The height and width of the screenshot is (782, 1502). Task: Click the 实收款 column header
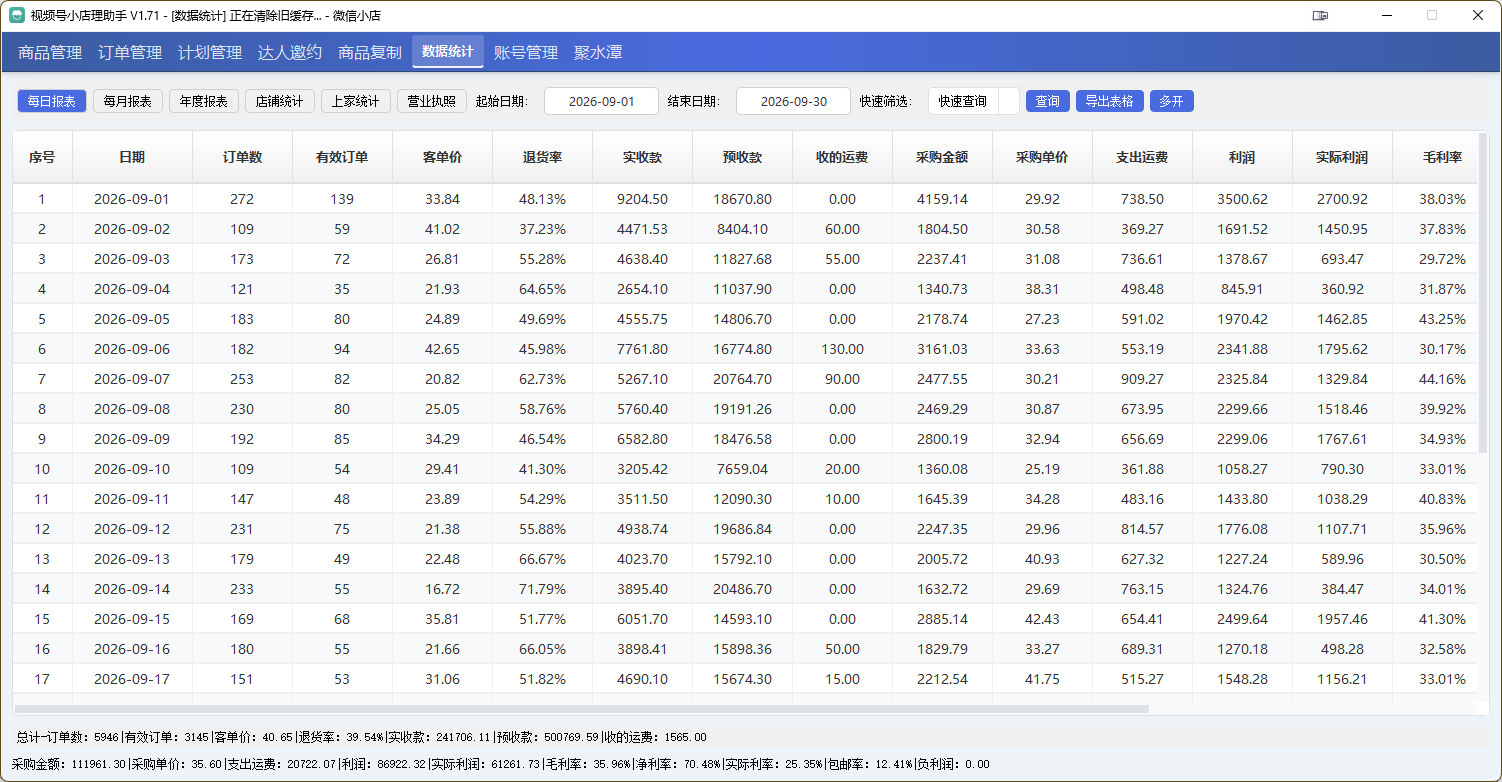[642, 157]
